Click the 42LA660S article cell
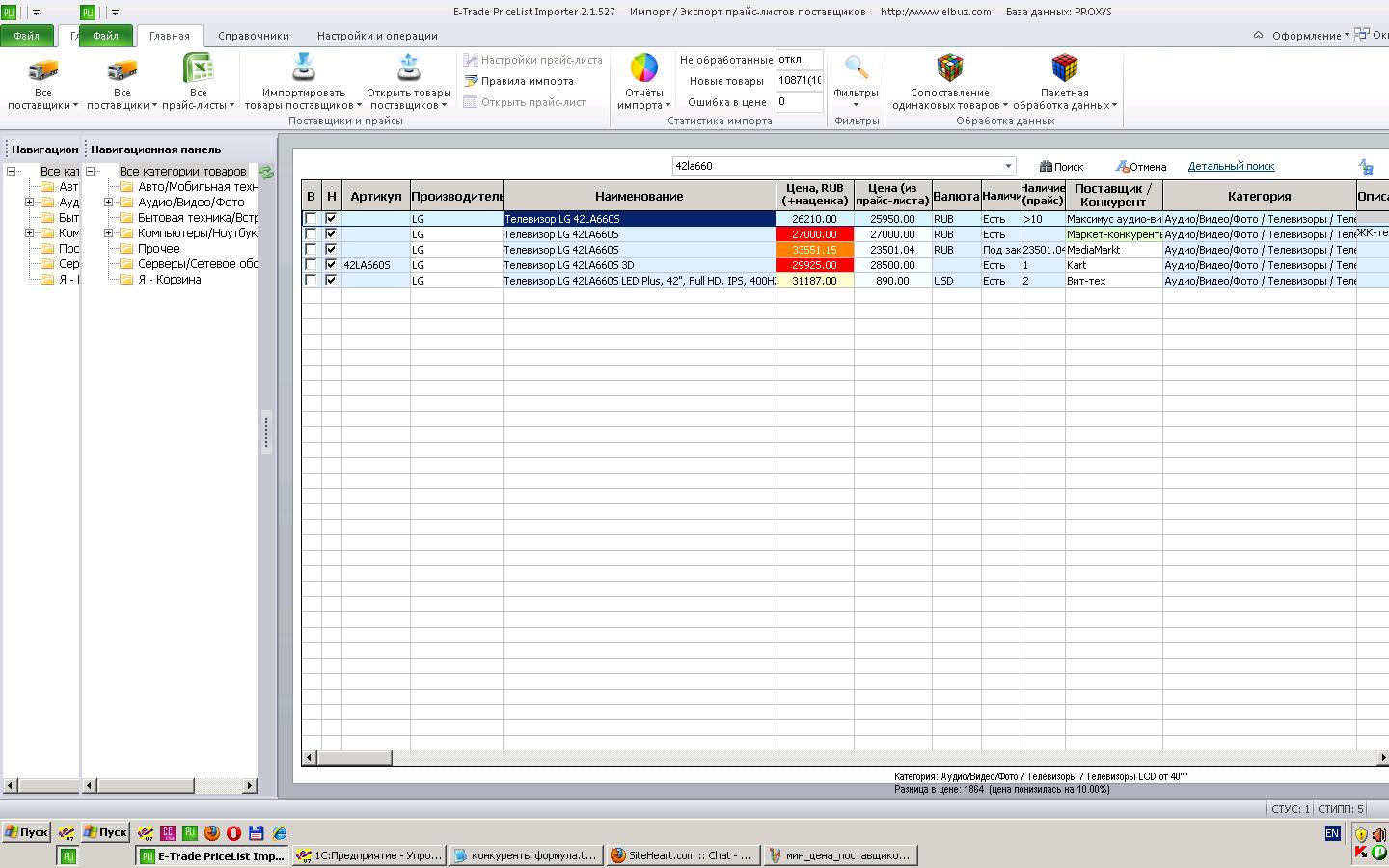1389x868 pixels. tap(375, 265)
